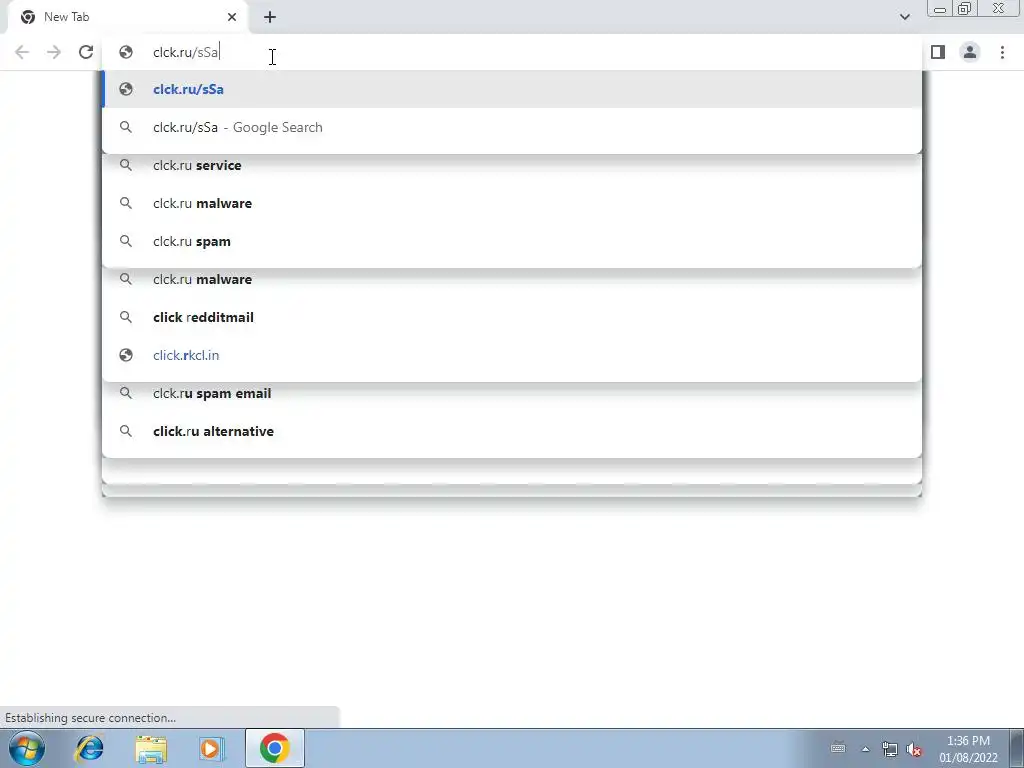
Task: Go forward with the right arrow
Action: pyautogui.click(x=54, y=52)
